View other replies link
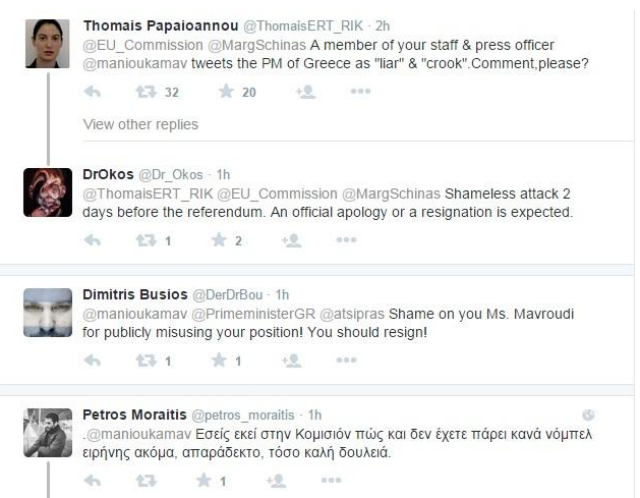This screenshot has width=640, height=498. (125, 125)
